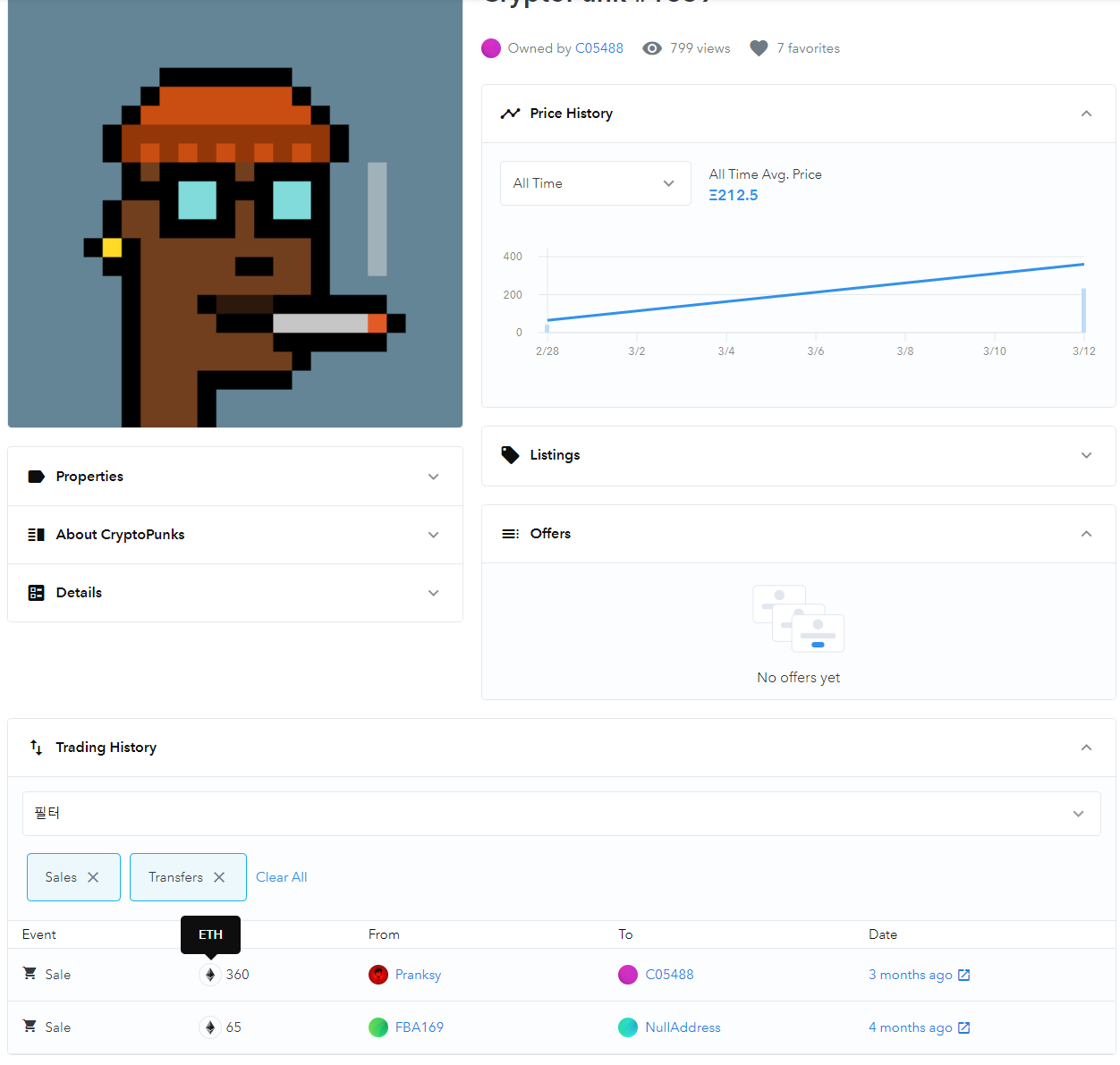Click the 7 favorites text

pyautogui.click(x=809, y=48)
